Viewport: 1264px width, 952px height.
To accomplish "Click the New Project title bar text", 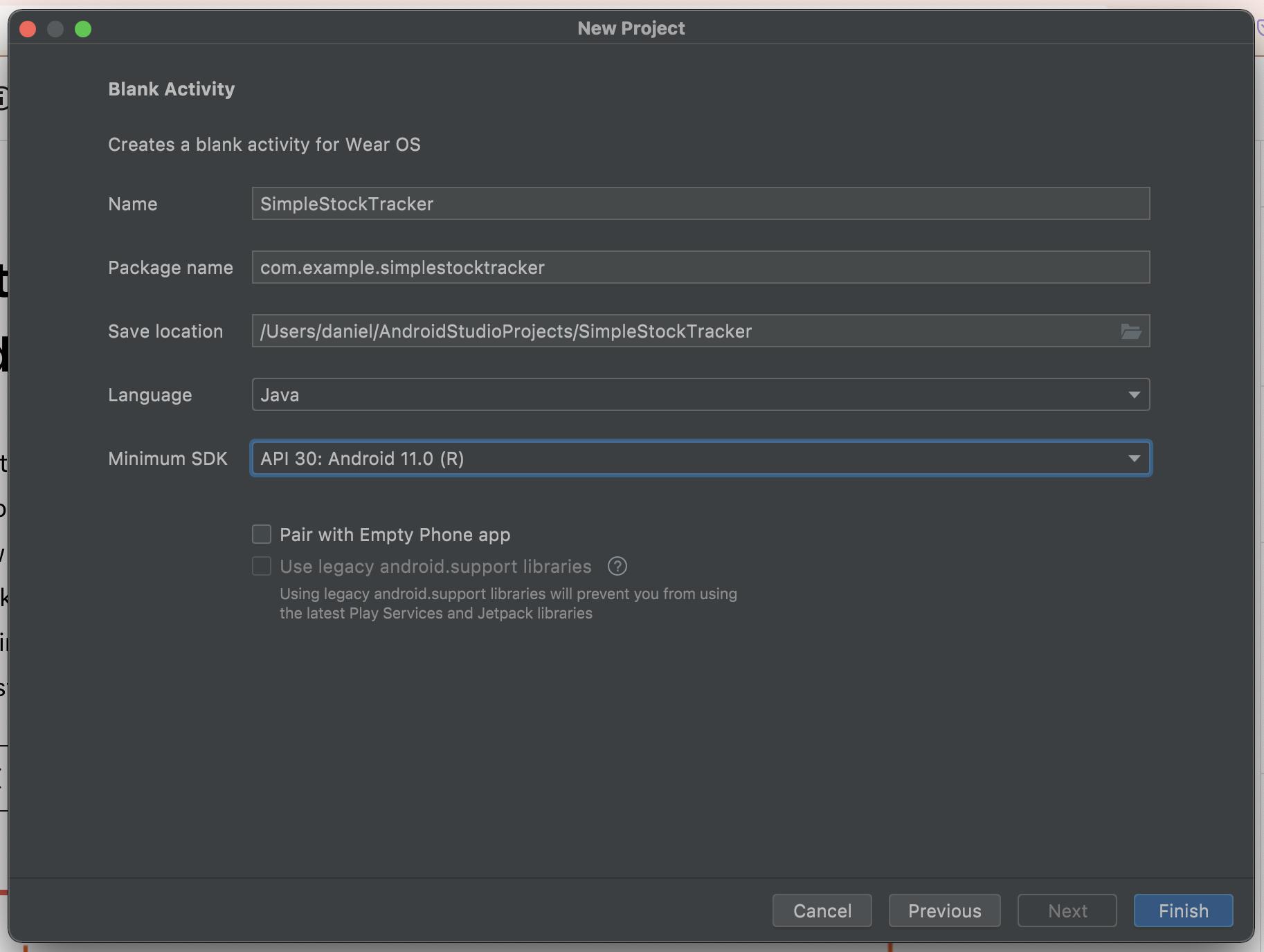I will (631, 28).
